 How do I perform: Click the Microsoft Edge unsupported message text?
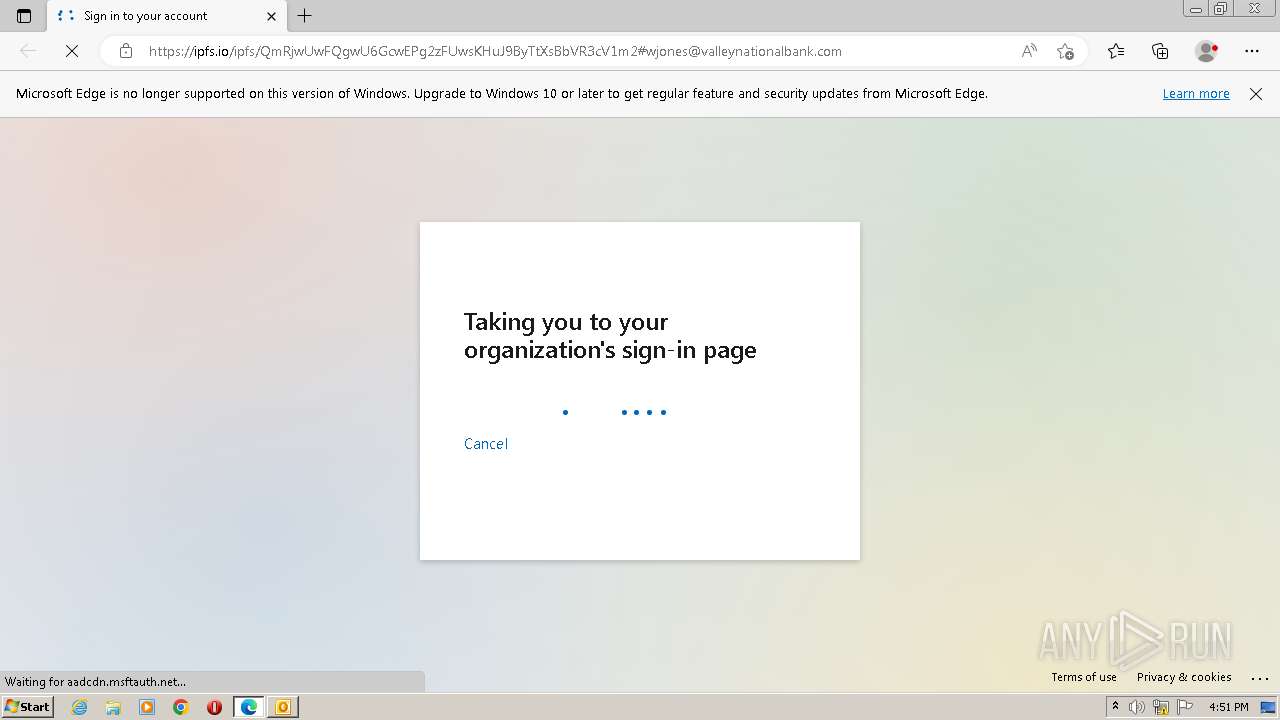point(502,94)
